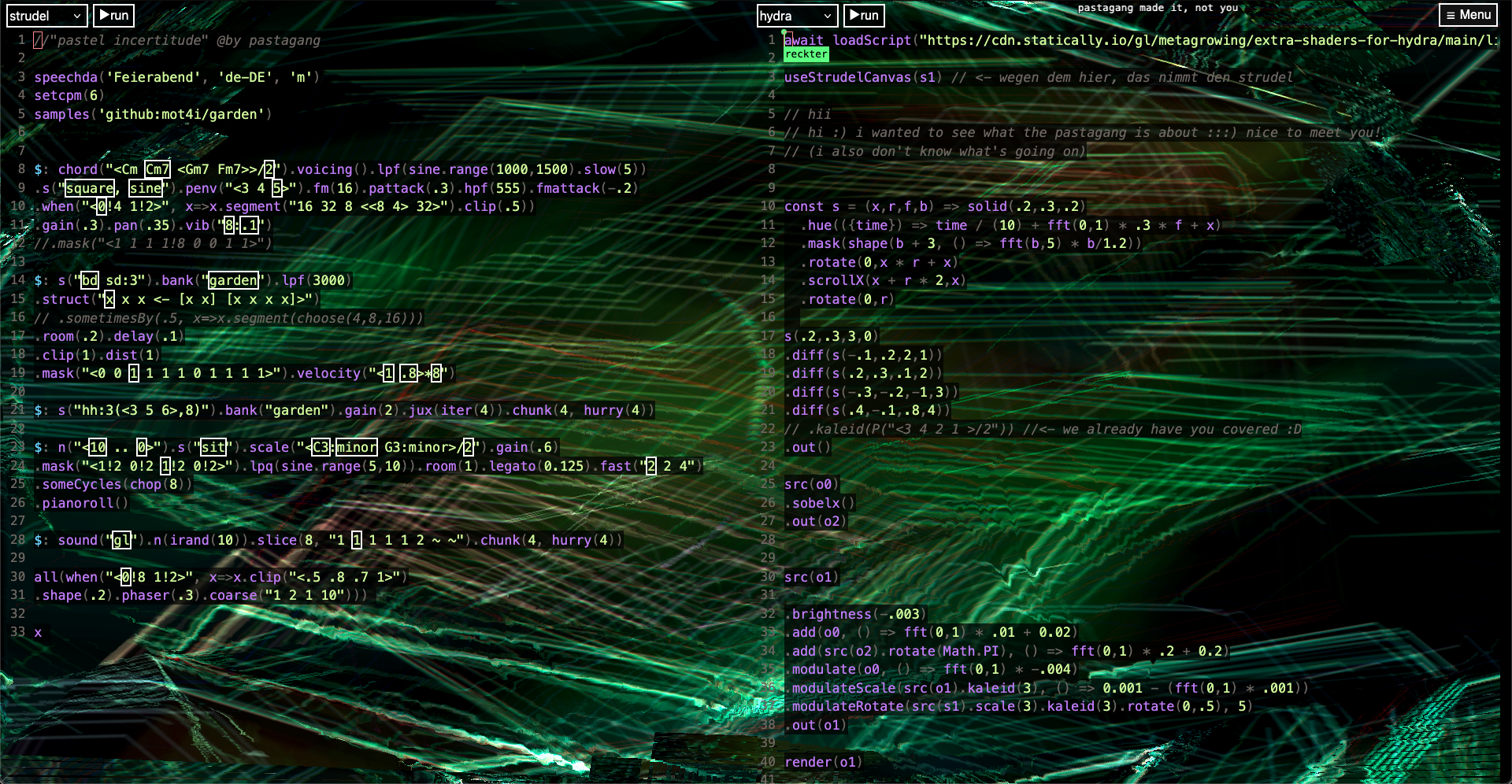Click the highlighted "sit" sample token

click(x=213, y=447)
